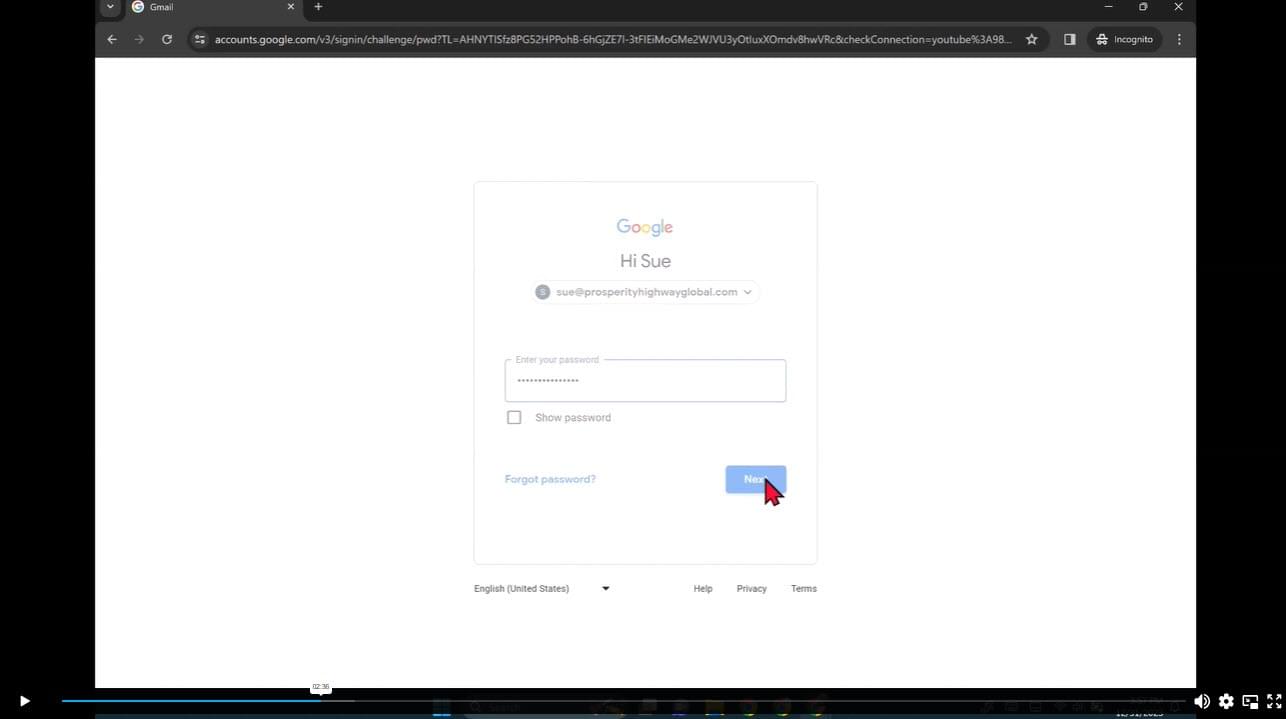The height and width of the screenshot is (719, 1286).
Task: Click the Next button
Action: click(x=755, y=479)
